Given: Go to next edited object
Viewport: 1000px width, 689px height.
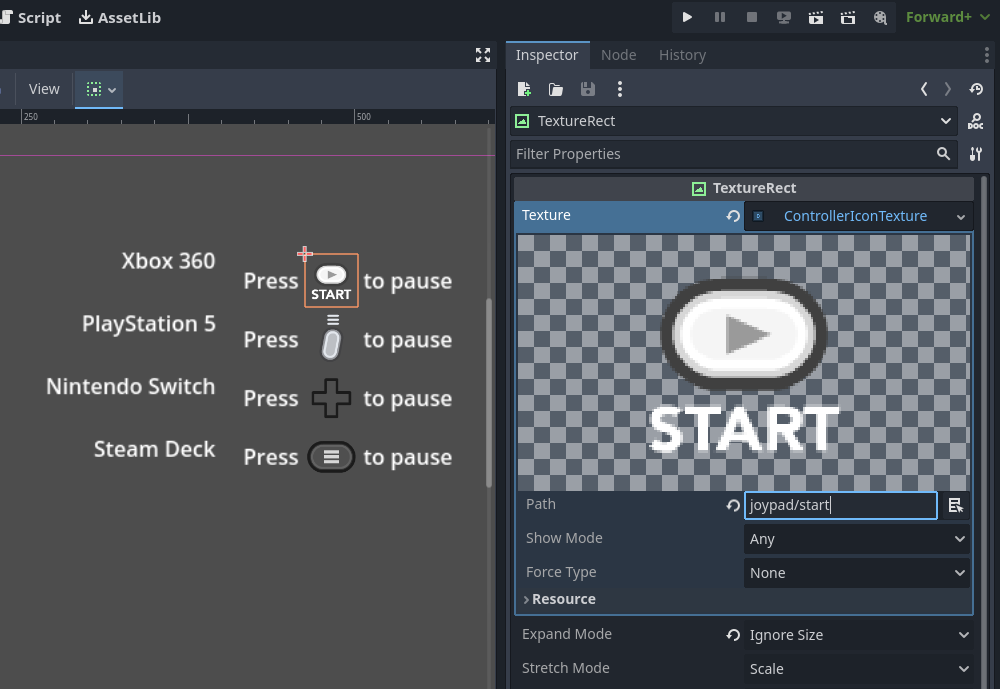Looking at the screenshot, I should click(948, 89).
